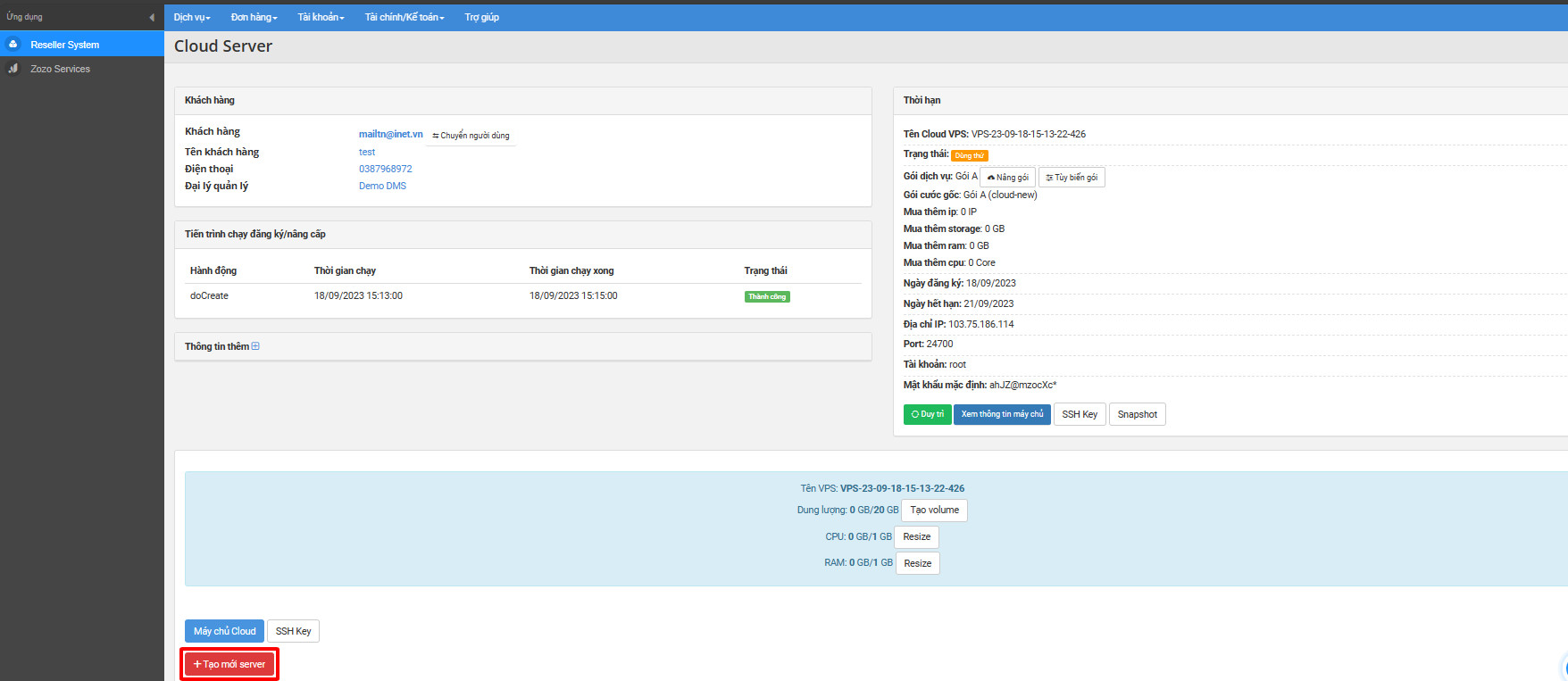
Task: Click Chuyển người dùng button
Action: [471, 136]
